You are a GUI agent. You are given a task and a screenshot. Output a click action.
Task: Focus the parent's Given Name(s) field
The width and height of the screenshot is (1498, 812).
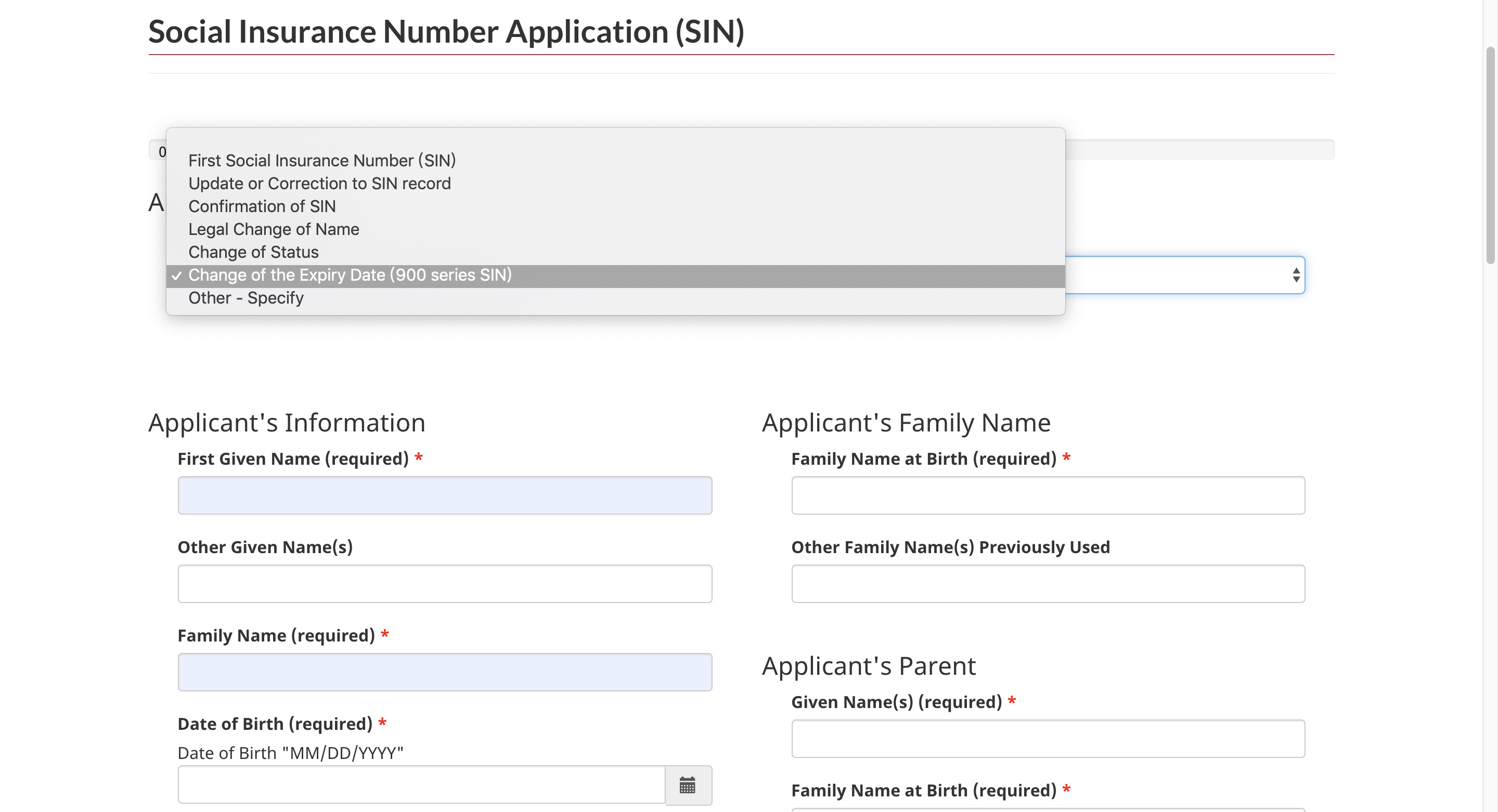point(1048,739)
